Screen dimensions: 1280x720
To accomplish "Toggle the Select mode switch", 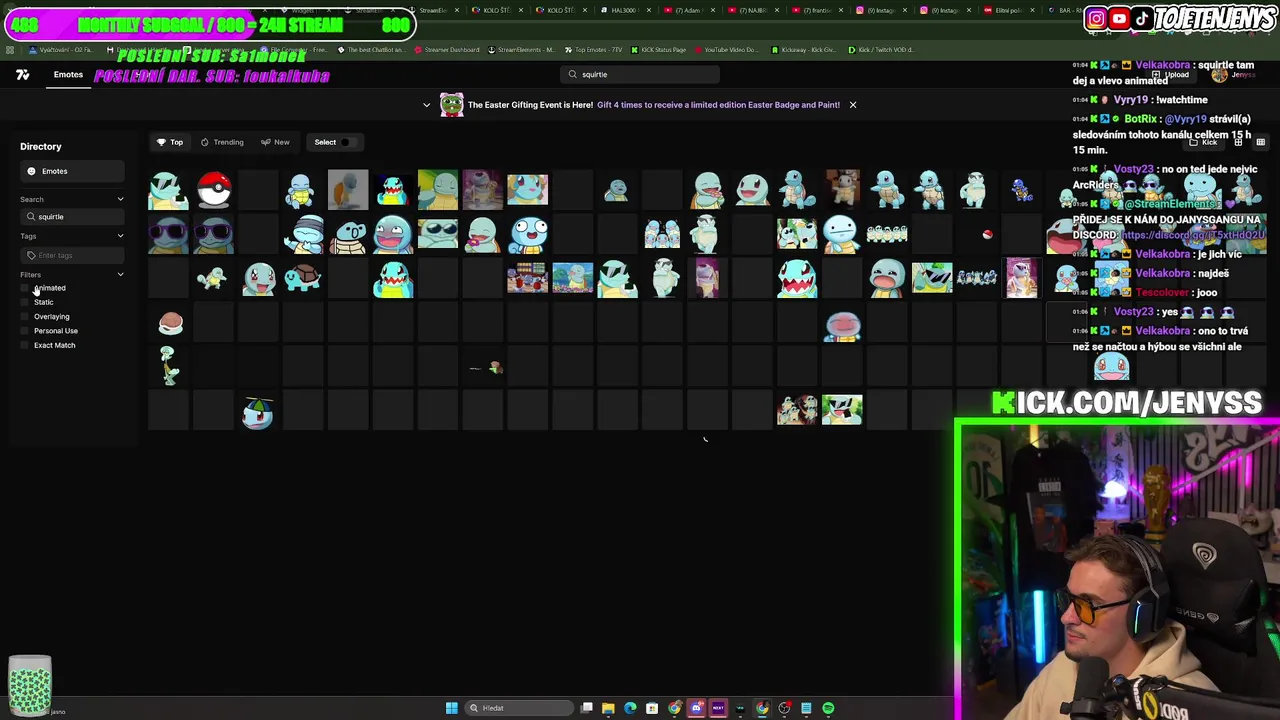I will (x=347, y=142).
